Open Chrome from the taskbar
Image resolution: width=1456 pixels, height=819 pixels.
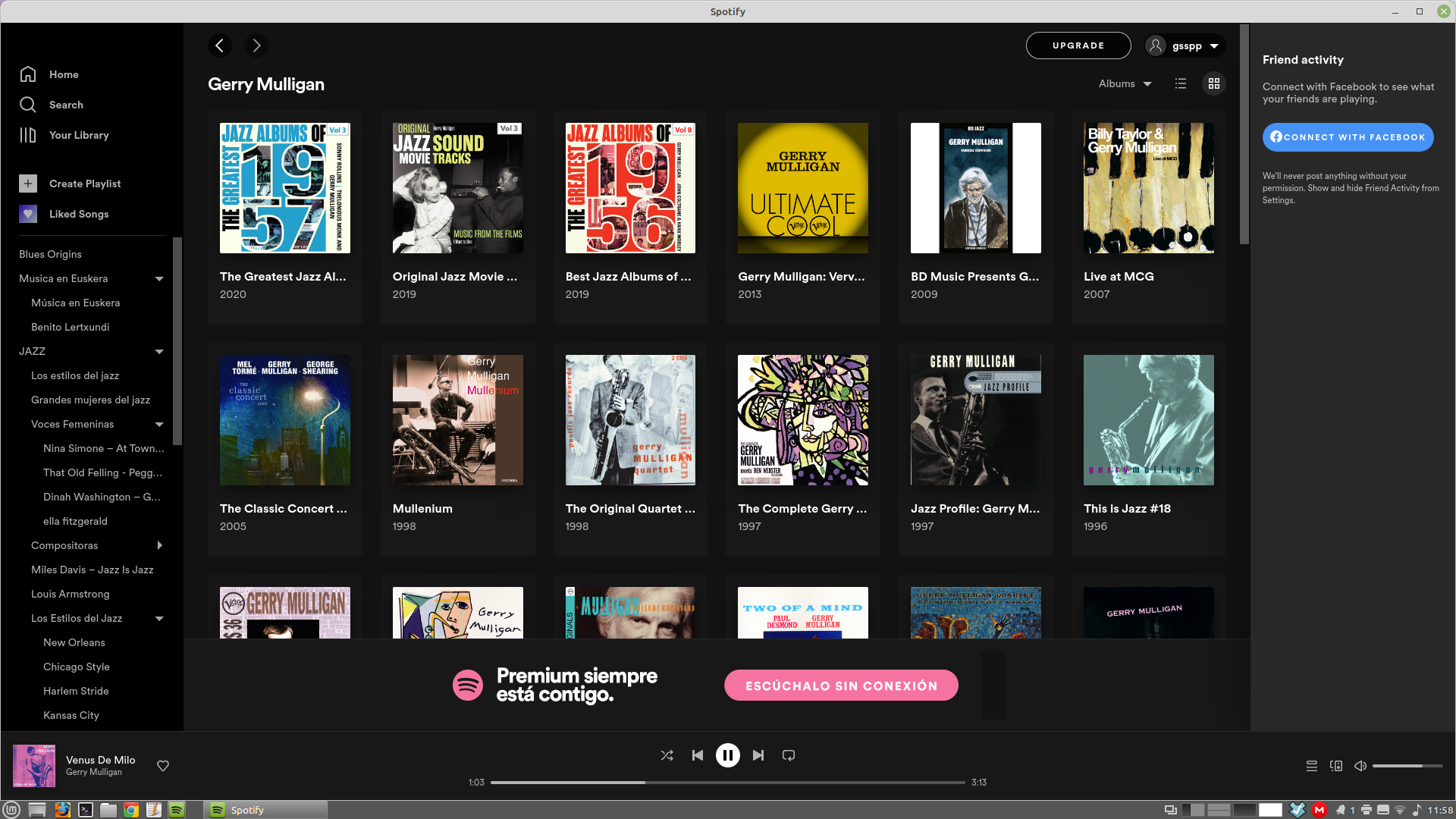click(x=131, y=810)
